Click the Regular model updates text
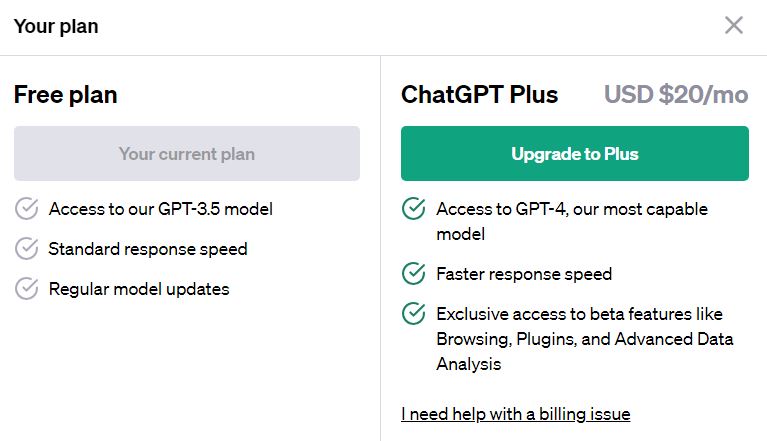This screenshot has height=441, width=767. tap(139, 289)
